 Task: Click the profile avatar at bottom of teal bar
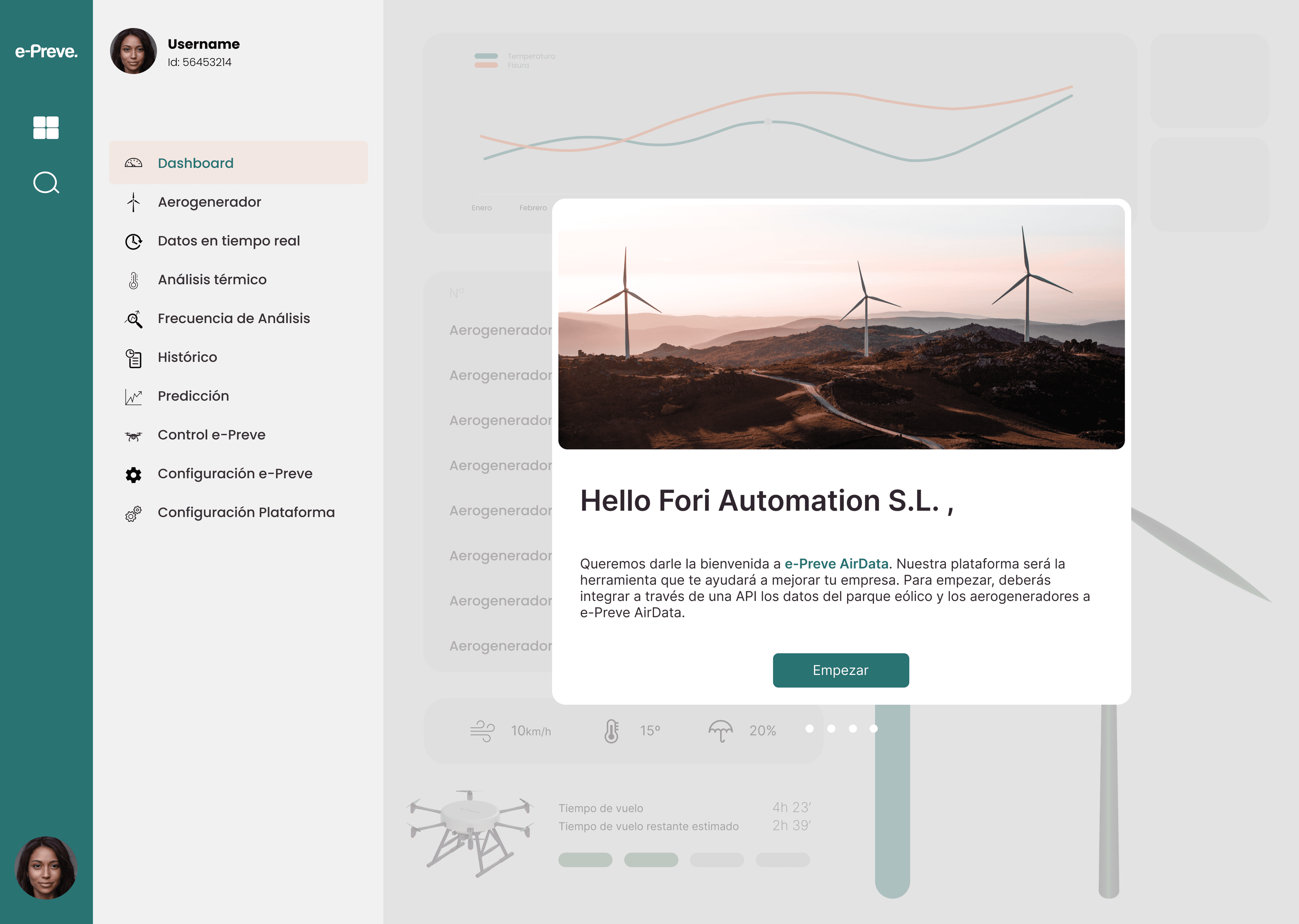(x=46, y=867)
